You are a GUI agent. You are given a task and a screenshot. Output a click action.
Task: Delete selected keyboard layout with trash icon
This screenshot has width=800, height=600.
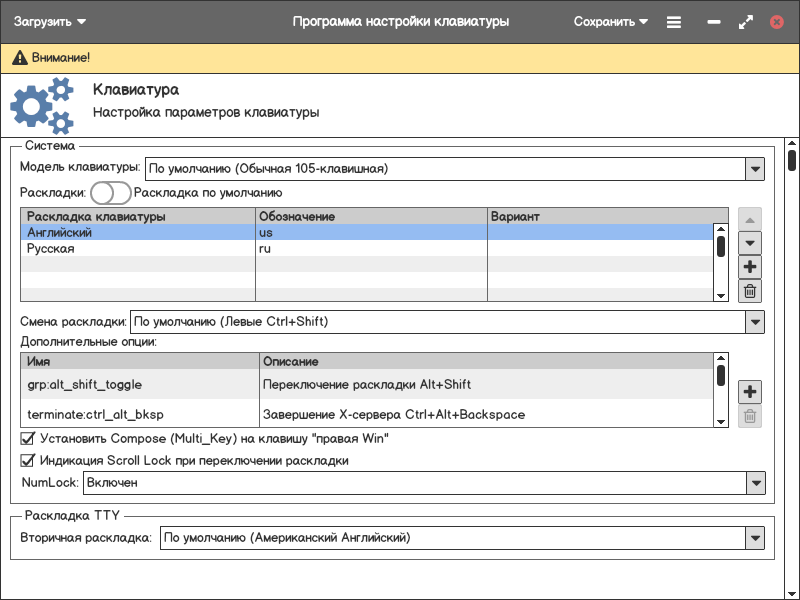coord(750,291)
